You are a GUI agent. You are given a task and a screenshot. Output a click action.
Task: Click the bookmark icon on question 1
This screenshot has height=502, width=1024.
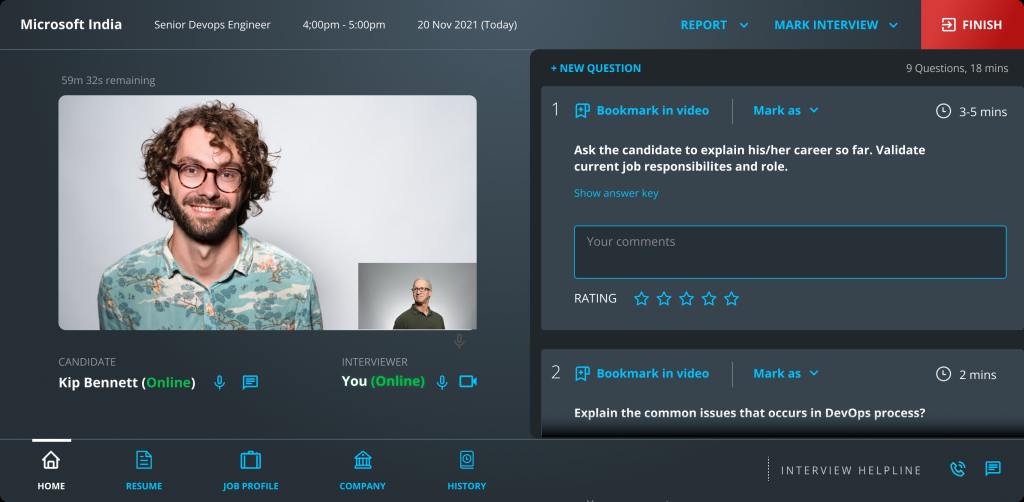pos(582,111)
